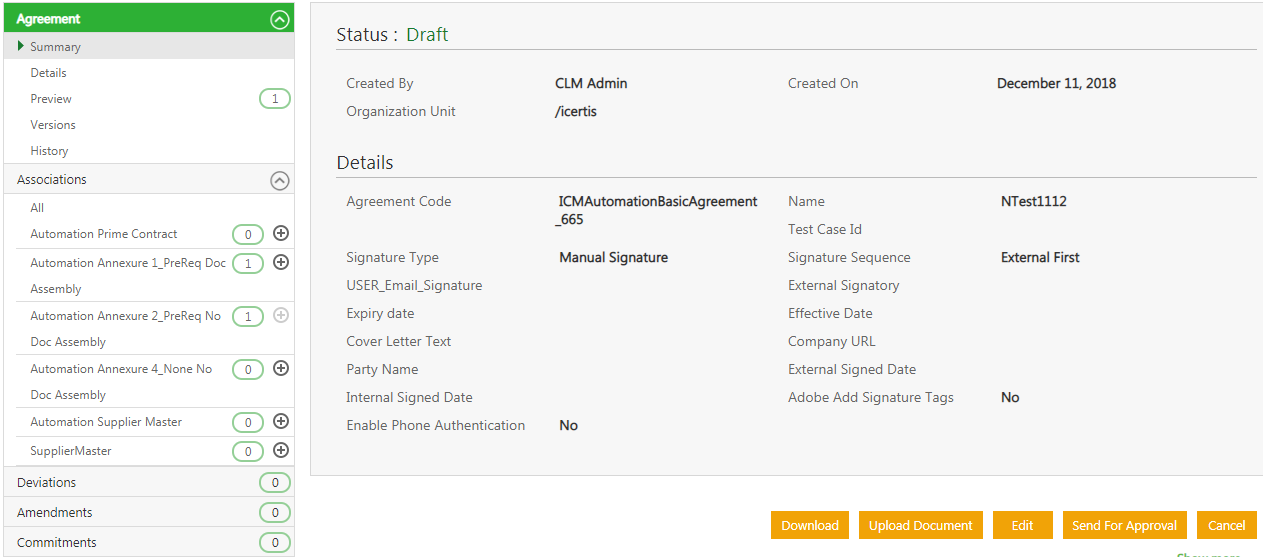Click Send For Approval button
Viewport: 1263px width, 557px height.
tap(1124, 525)
